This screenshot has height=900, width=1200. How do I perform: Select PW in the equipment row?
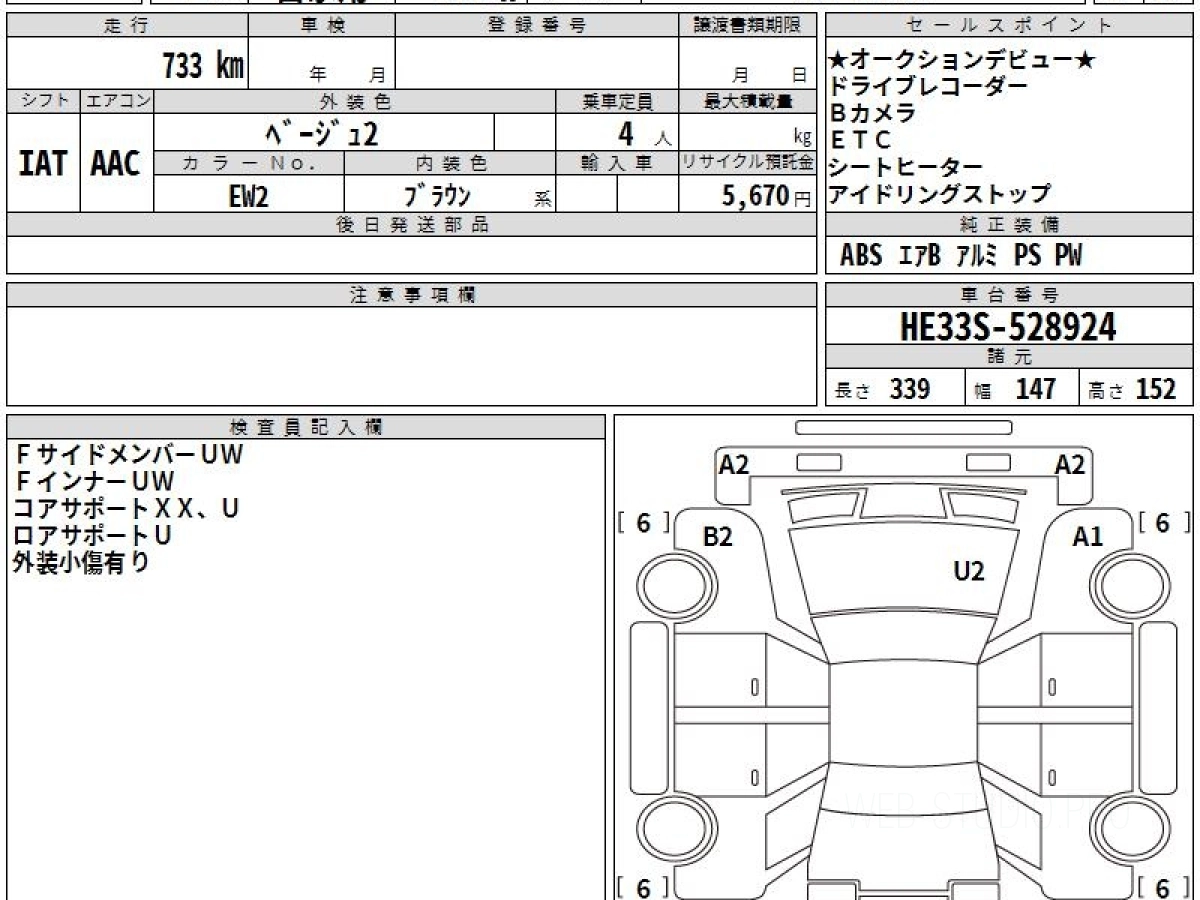pos(1068,256)
